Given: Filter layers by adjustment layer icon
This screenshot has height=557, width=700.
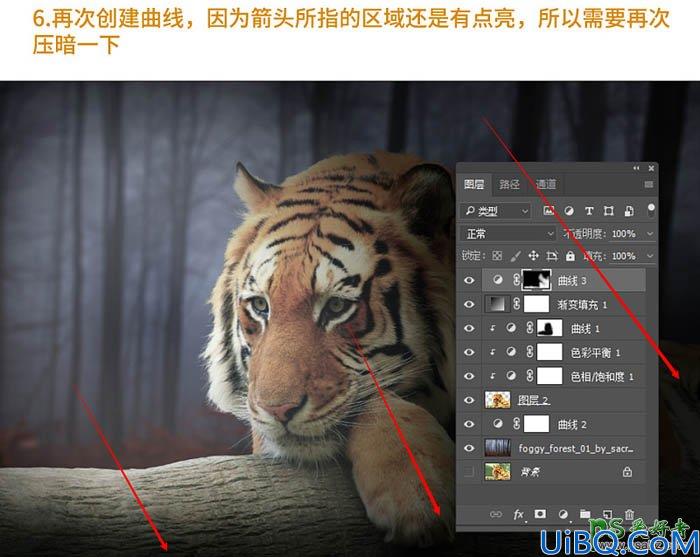Looking at the screenshot, I should pyautogui.click(x=569, y=211).
